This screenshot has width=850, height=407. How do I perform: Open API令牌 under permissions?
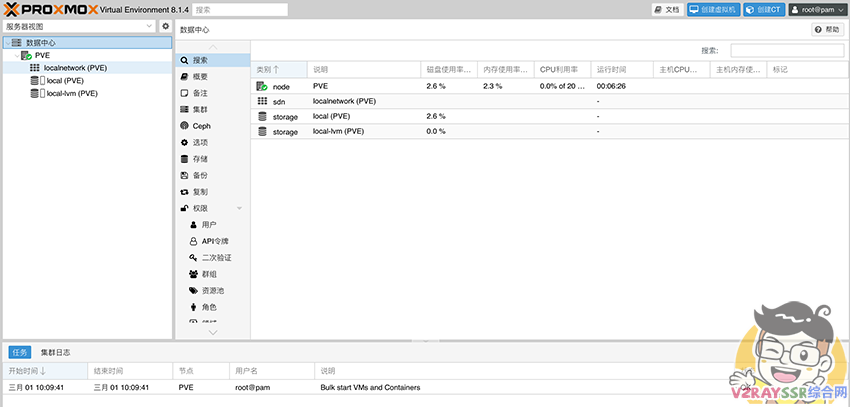(x=214, y=241)
